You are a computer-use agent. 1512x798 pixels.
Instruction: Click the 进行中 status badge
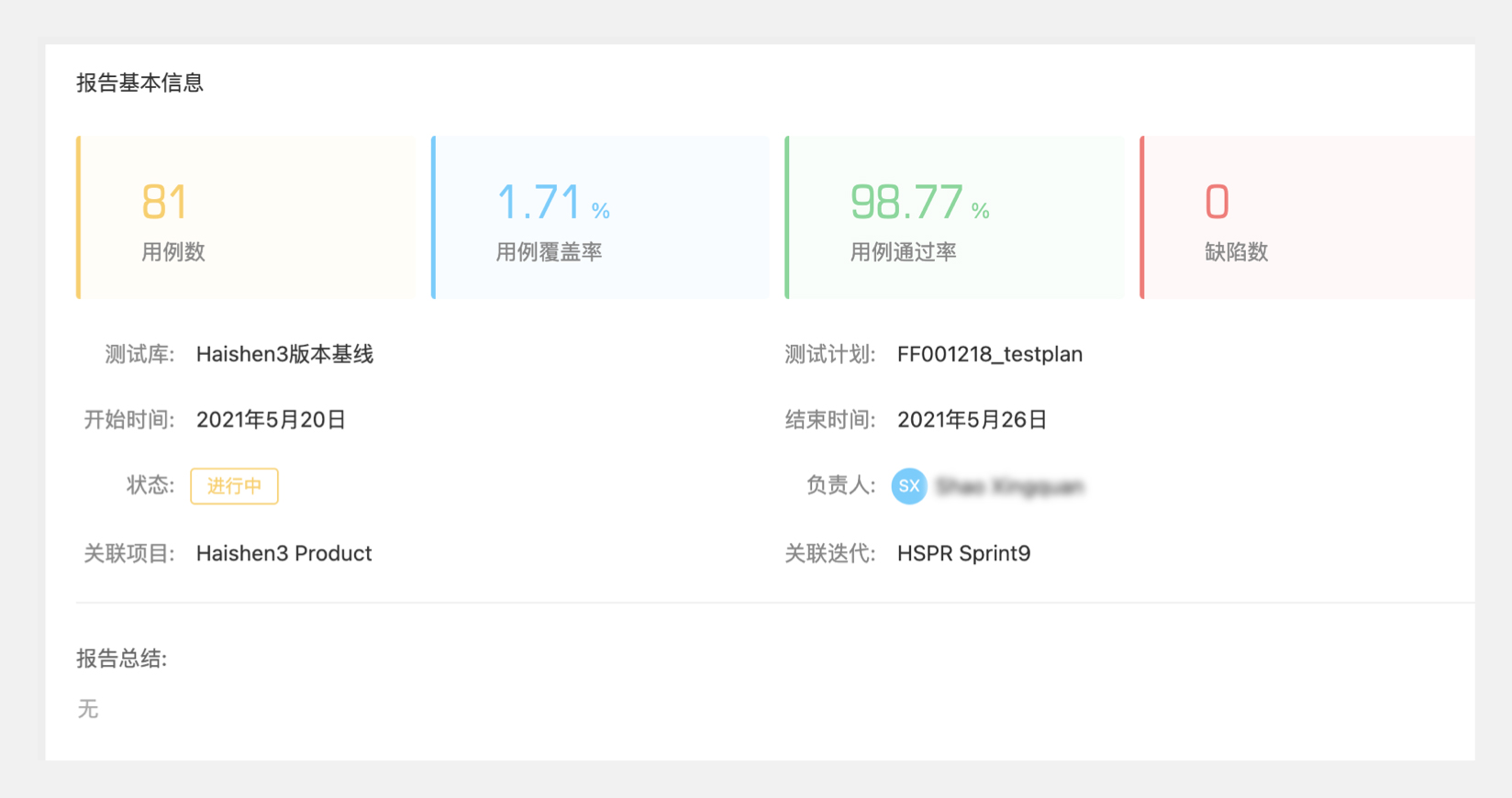point(234,486)
